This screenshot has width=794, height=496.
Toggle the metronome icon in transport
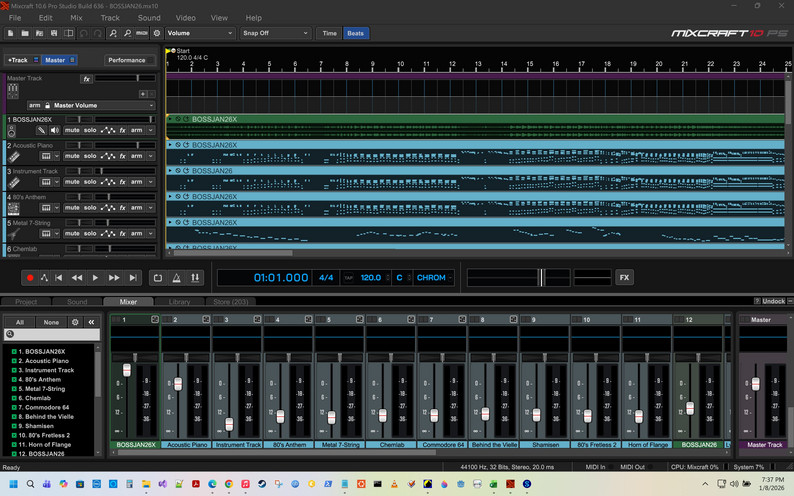coord(177,277)
